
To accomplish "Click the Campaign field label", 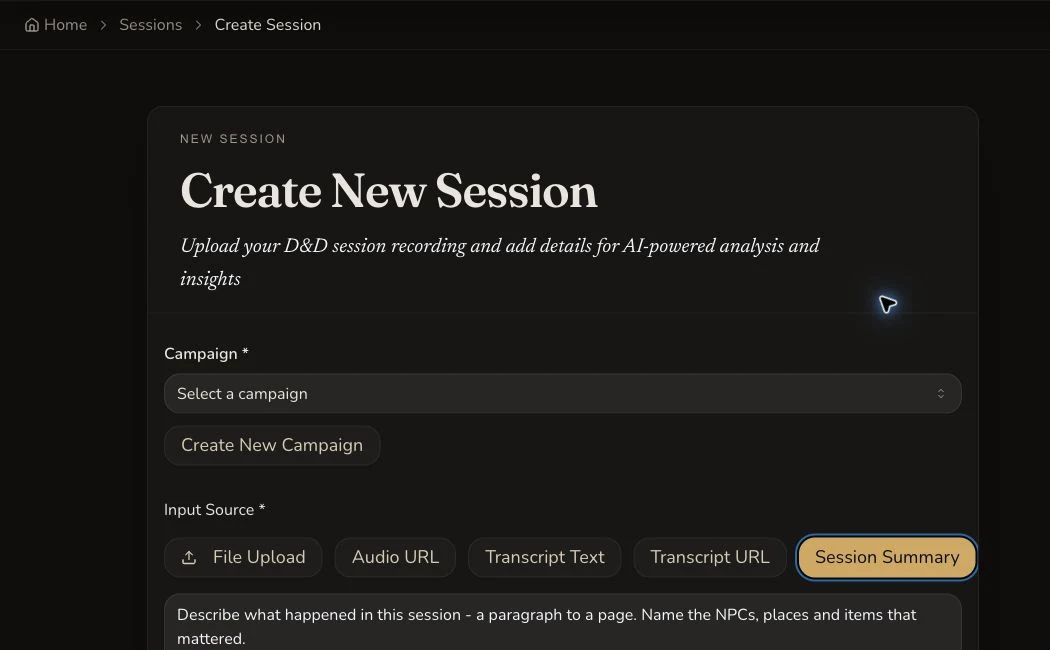I will (206, 353).
